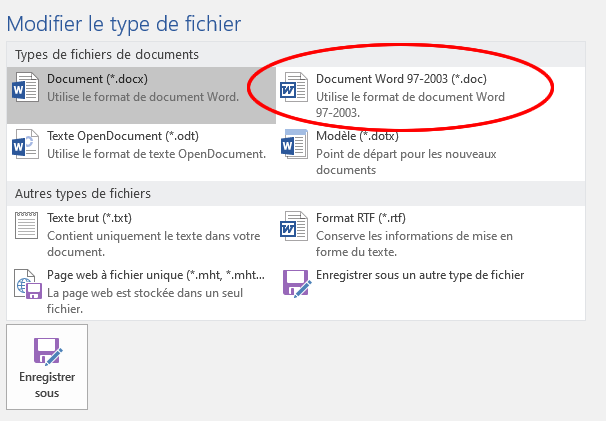Click the Enregistrer sous button label
This screenshot has height=421, width=606.
tap(47, 385)
